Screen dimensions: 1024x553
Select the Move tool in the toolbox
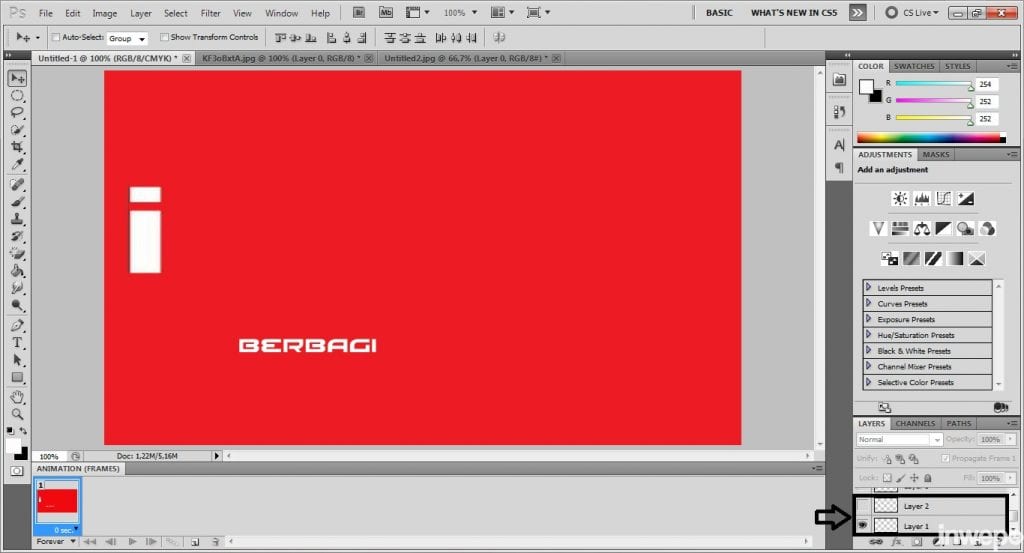click(x=18, y=78)
